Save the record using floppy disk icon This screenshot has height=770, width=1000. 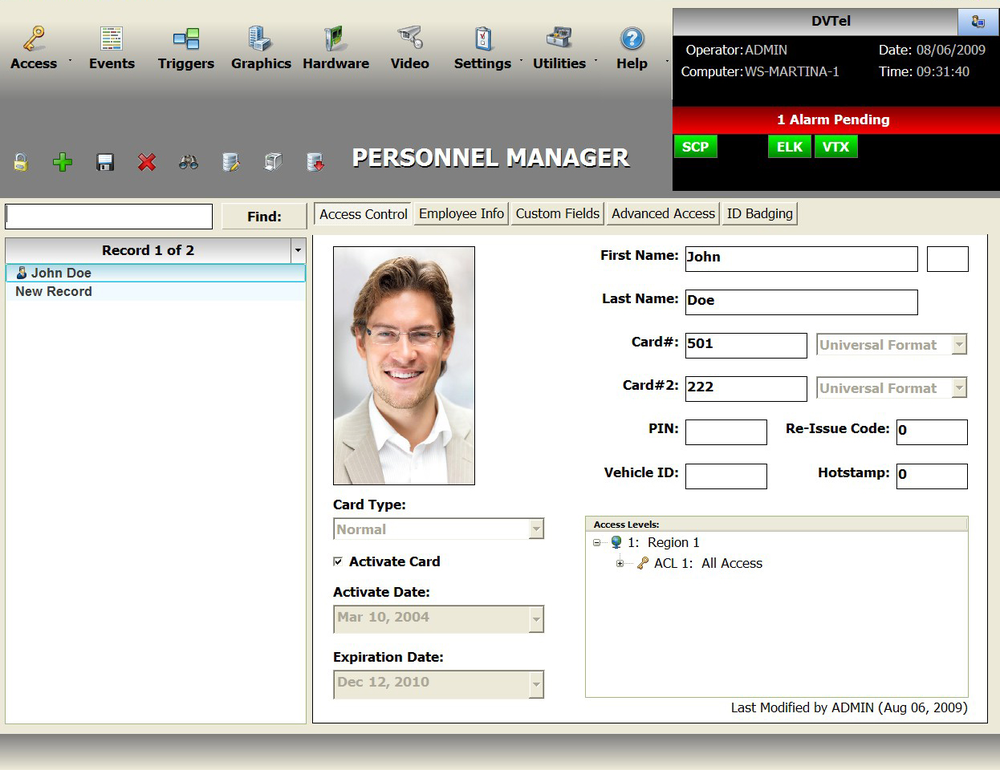tap(105, 162)
